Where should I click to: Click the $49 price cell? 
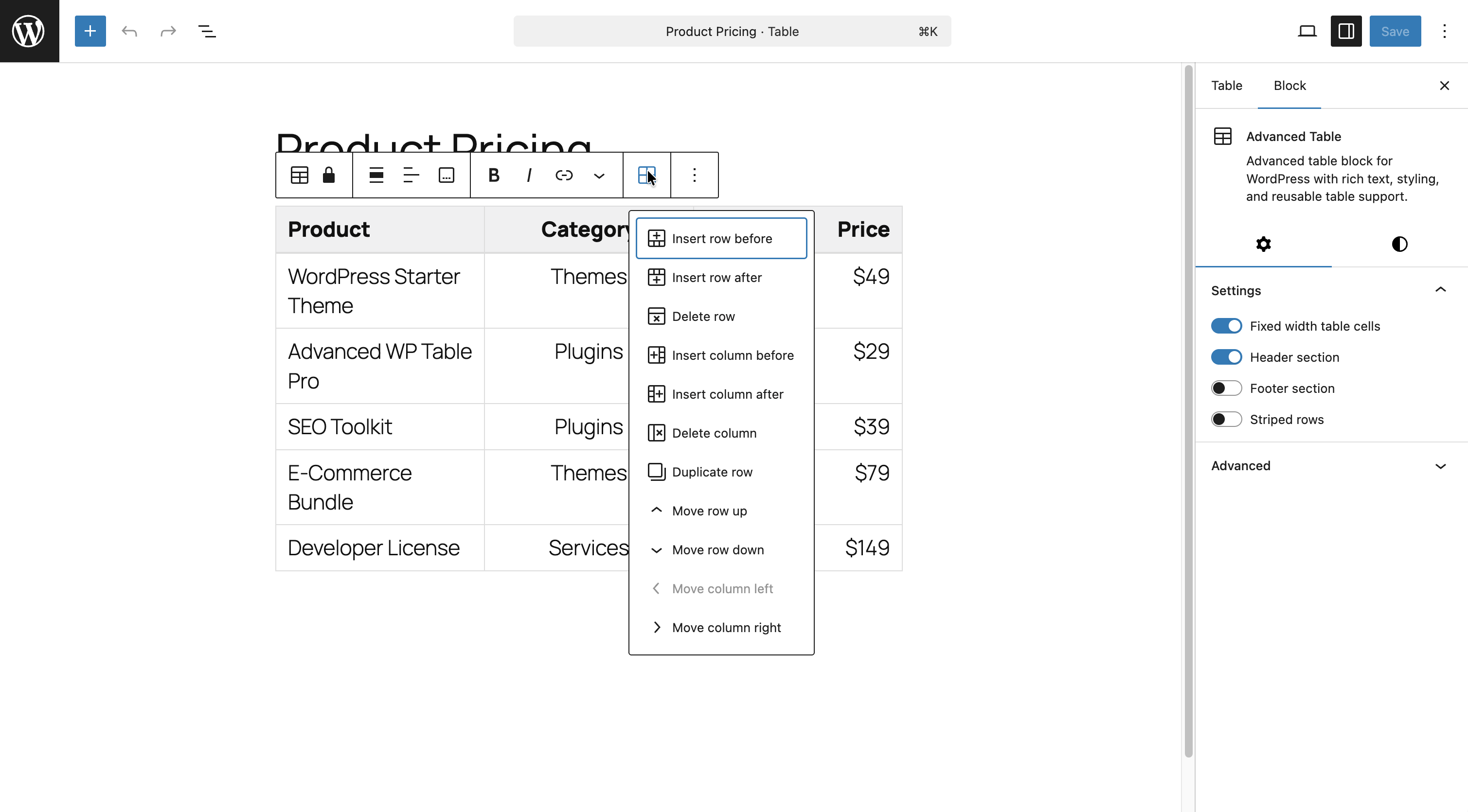tap(858, 291)
